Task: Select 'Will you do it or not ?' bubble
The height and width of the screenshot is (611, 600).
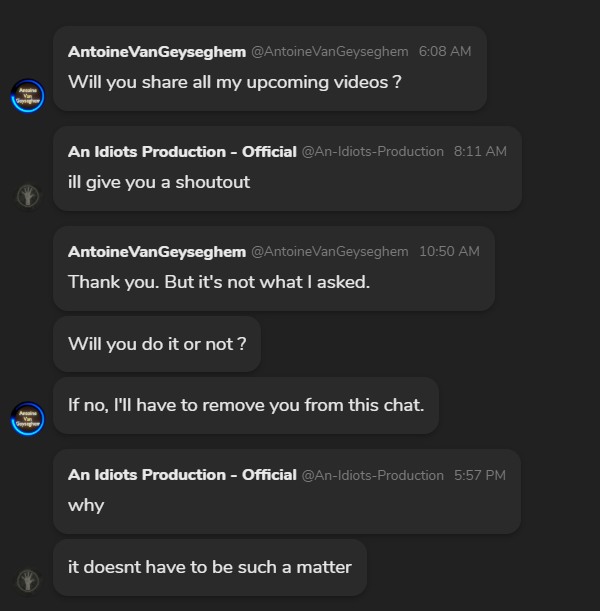Action: [157, 344]
